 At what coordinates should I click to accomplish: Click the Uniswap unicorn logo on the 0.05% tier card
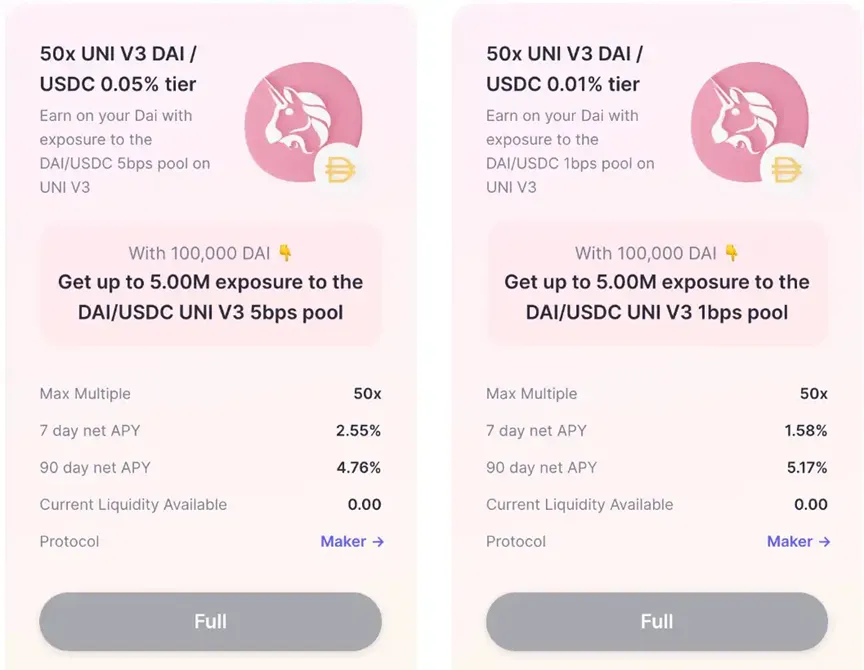pyautogui.click(x=303, y=122)
